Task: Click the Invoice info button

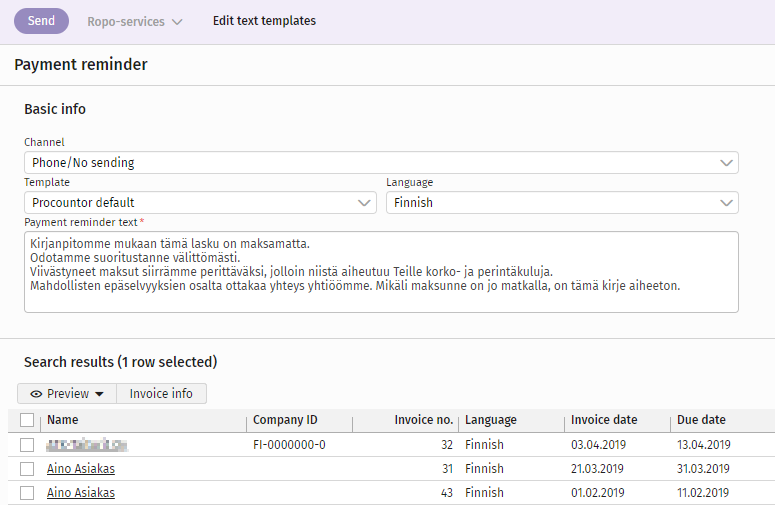Action: (x=161, y=393)
